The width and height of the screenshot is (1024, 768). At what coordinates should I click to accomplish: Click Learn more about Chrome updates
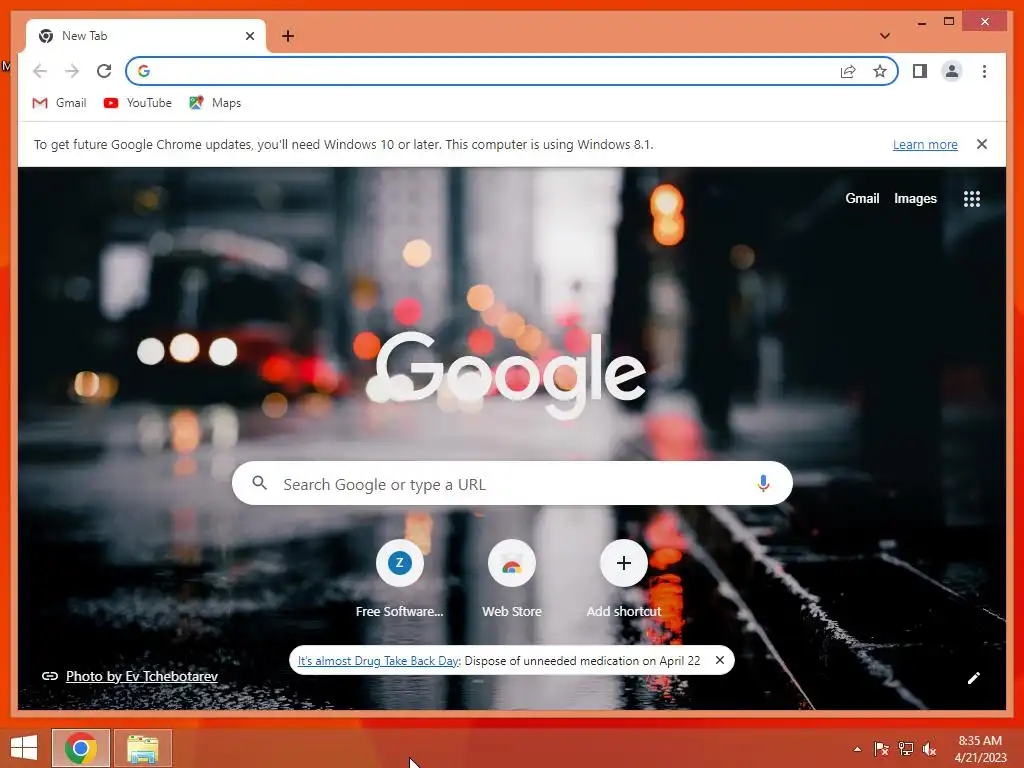click(x=925, y=144)
